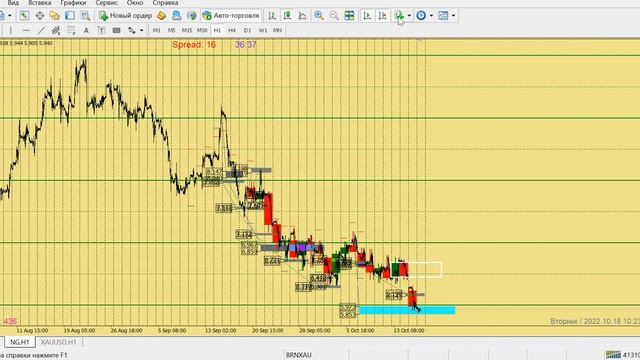Switch chart to line chart type

[x=302, y=16]
